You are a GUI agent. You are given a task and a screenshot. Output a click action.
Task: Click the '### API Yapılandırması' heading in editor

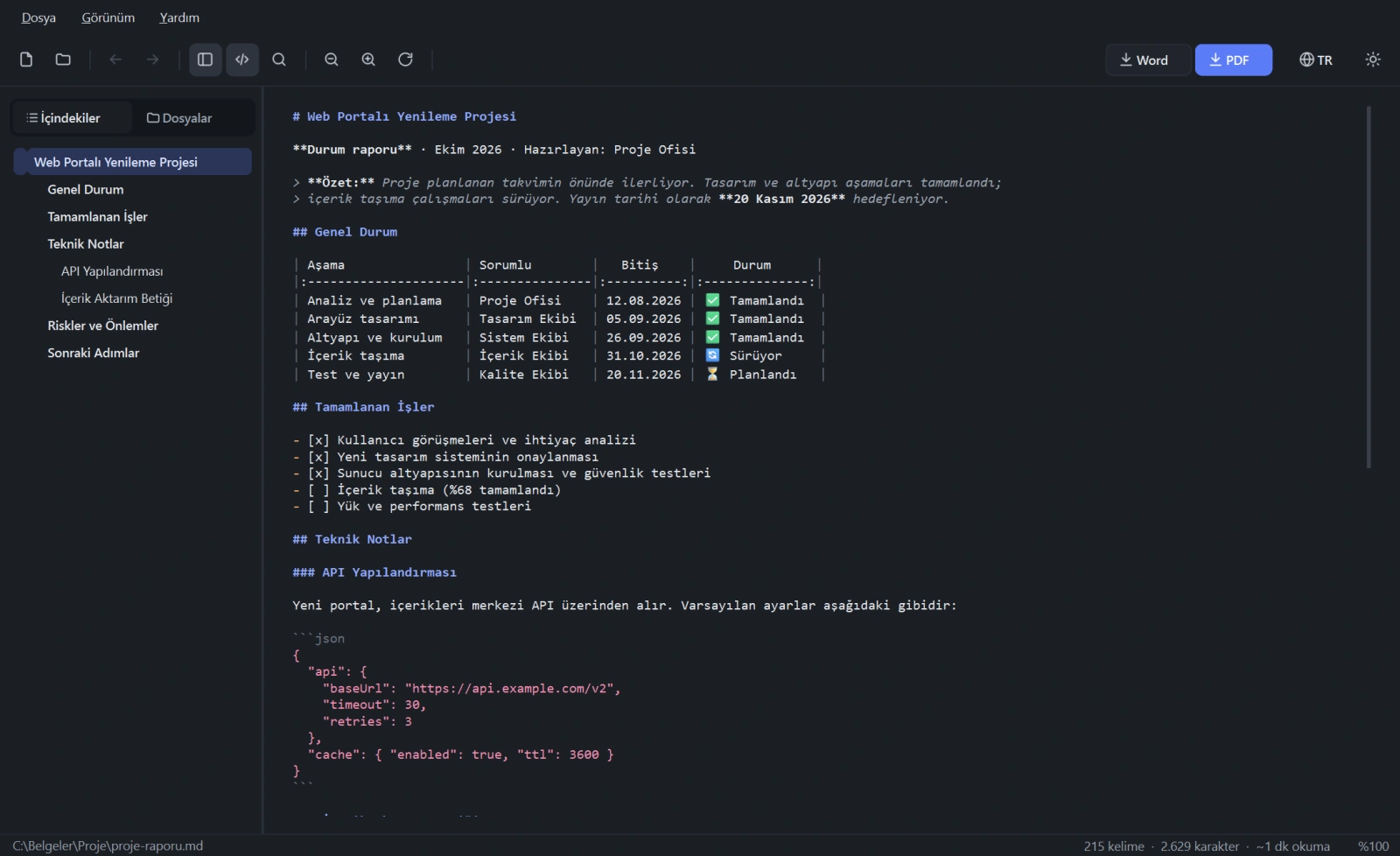click(x=374, y=572)
